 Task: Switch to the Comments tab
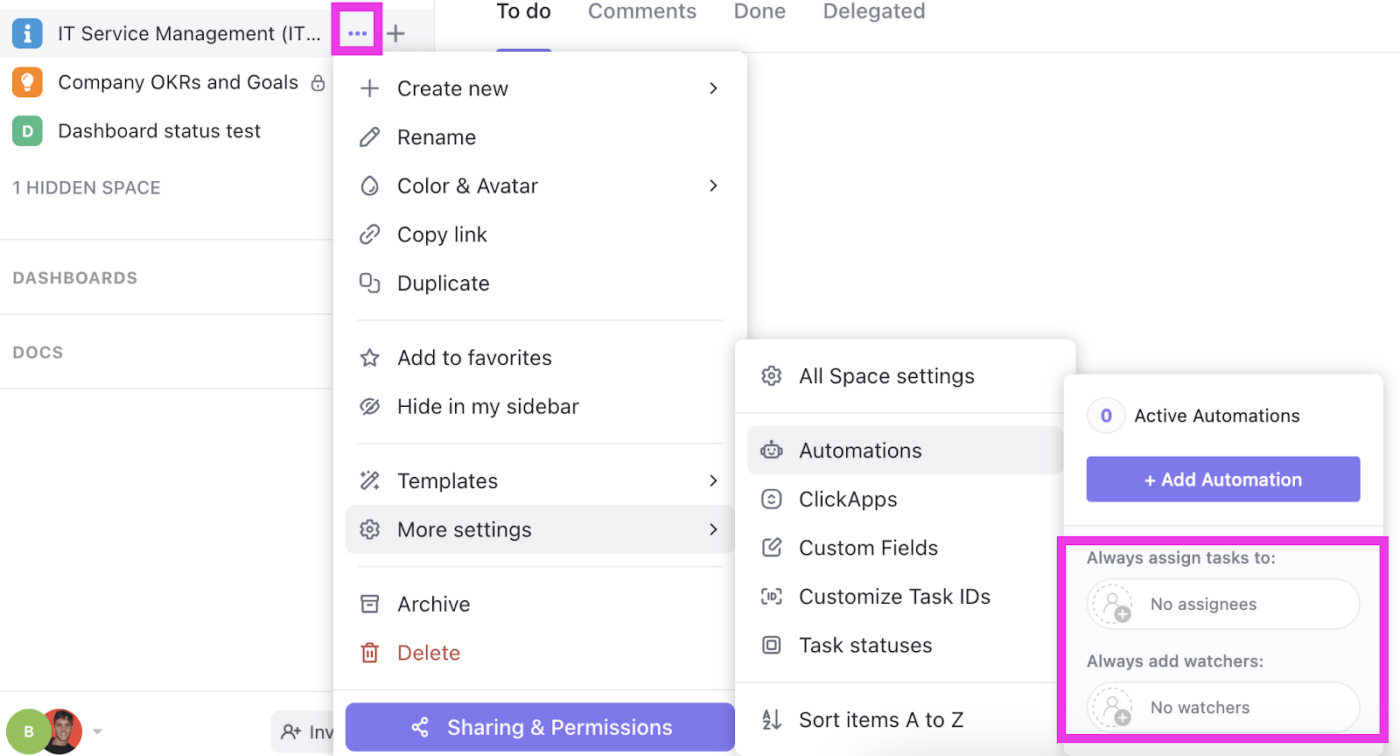pyautogui.click(x=642, y=12)
